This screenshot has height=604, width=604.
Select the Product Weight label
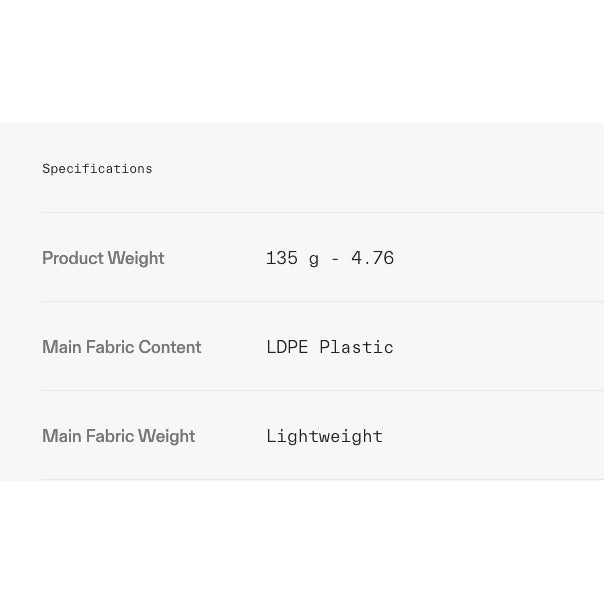point(103,258)
